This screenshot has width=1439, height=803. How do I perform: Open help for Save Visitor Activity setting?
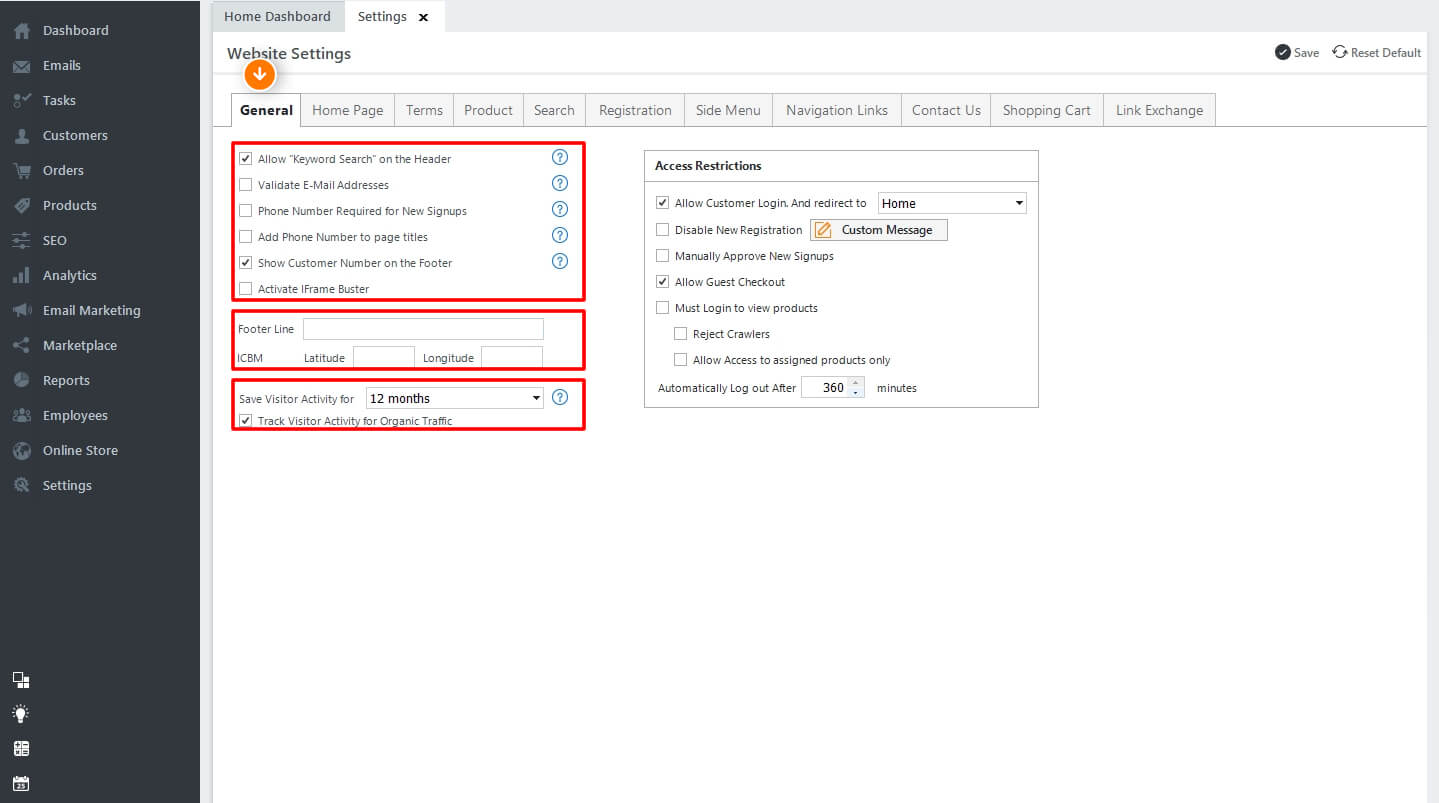click(560, 397)
